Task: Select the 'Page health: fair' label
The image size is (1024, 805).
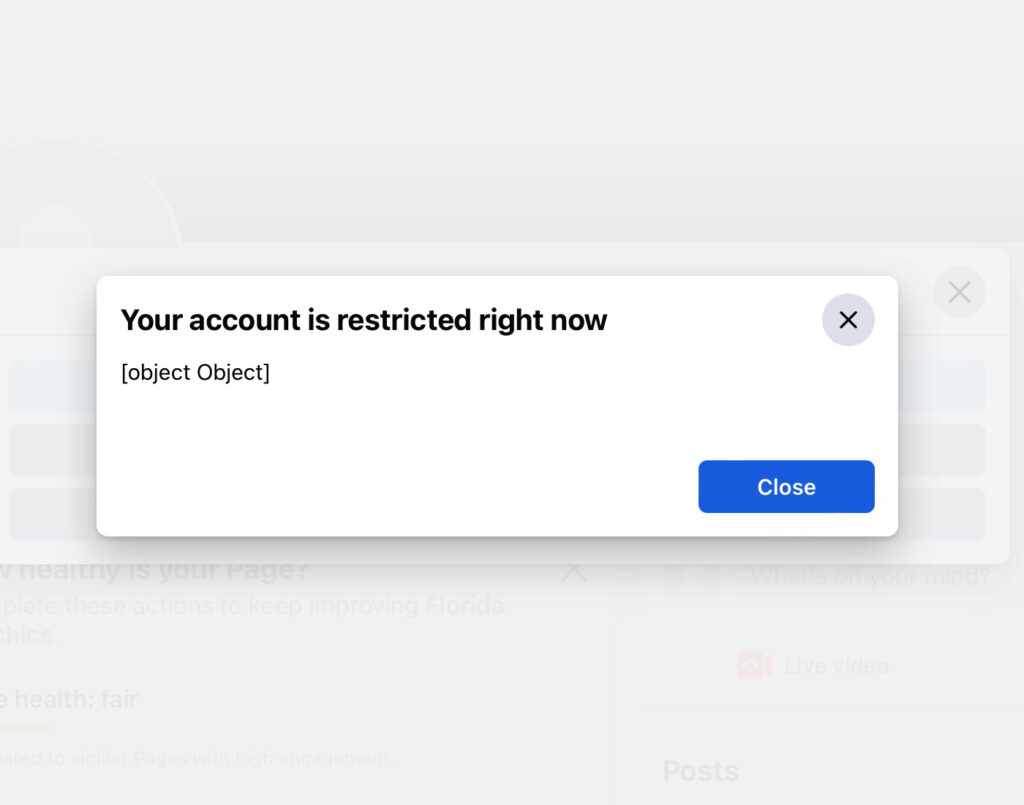Action: (69, 699)
